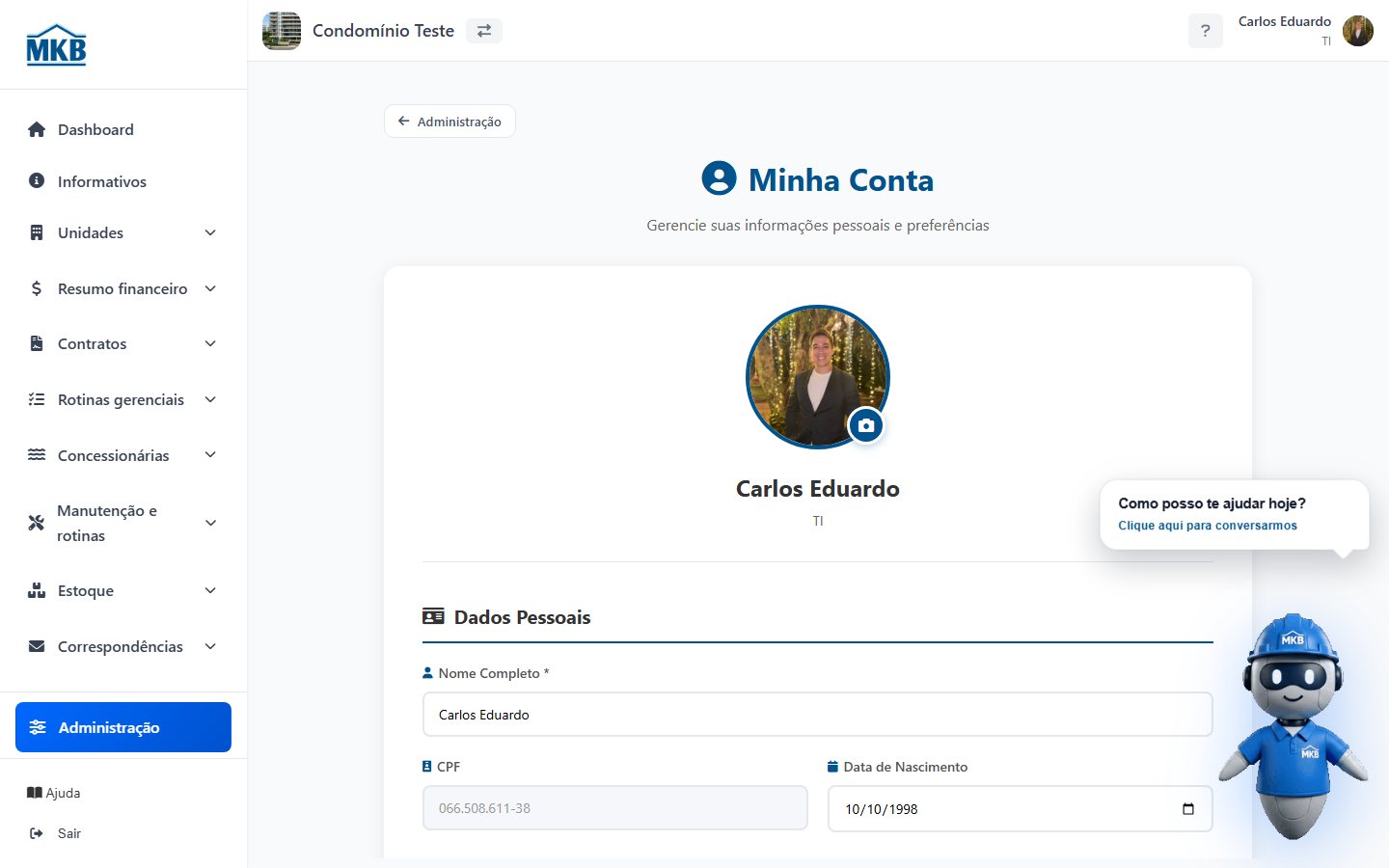
Task: Click the Rotinas gerenciais checklist icon
Action: point(37,399)
